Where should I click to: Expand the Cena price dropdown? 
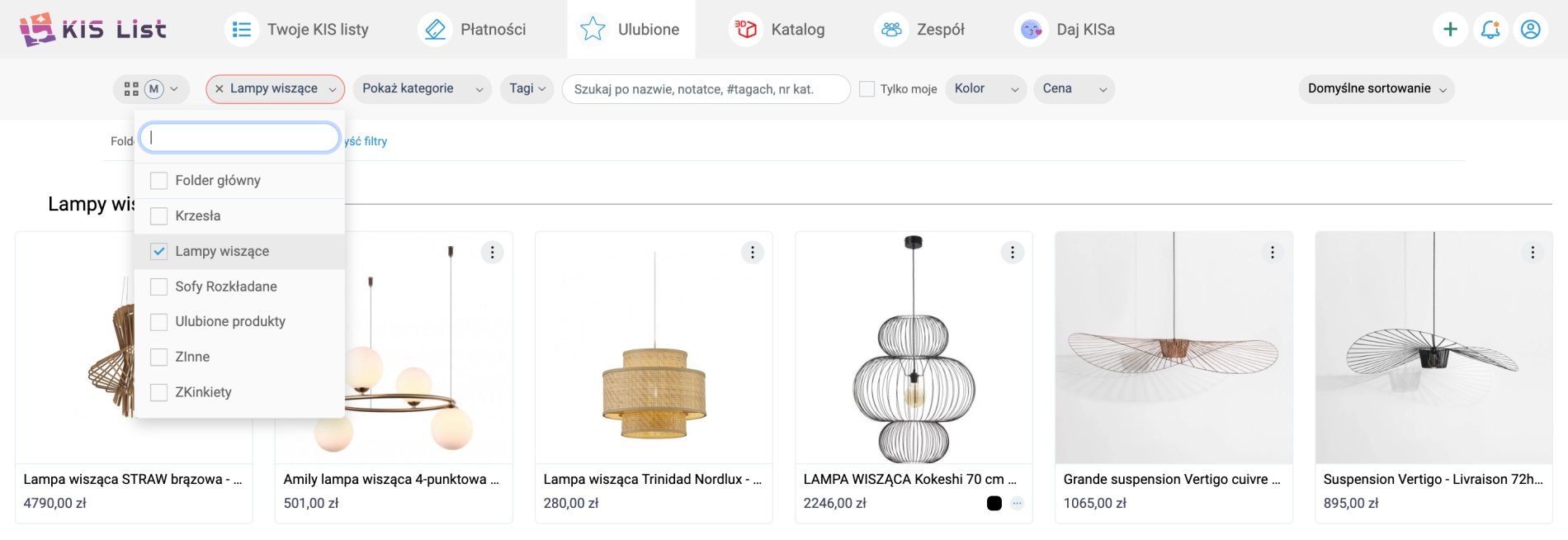point(1073,89)
